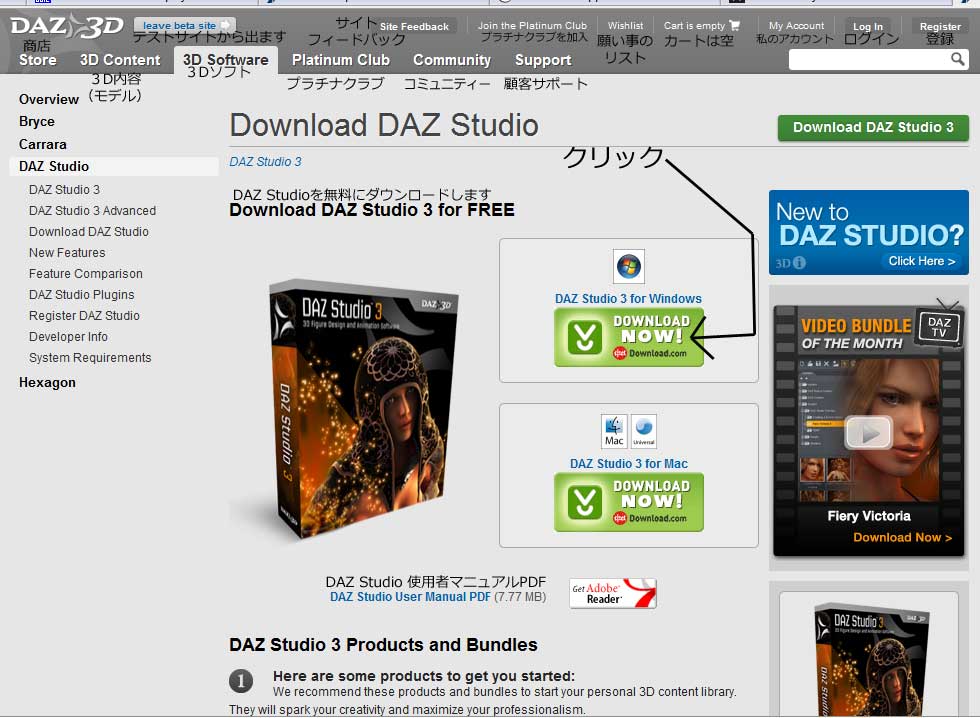This screenshot has width=980, height=718.
Task: Click the Universal binary icon
Action: pos(643,431)
